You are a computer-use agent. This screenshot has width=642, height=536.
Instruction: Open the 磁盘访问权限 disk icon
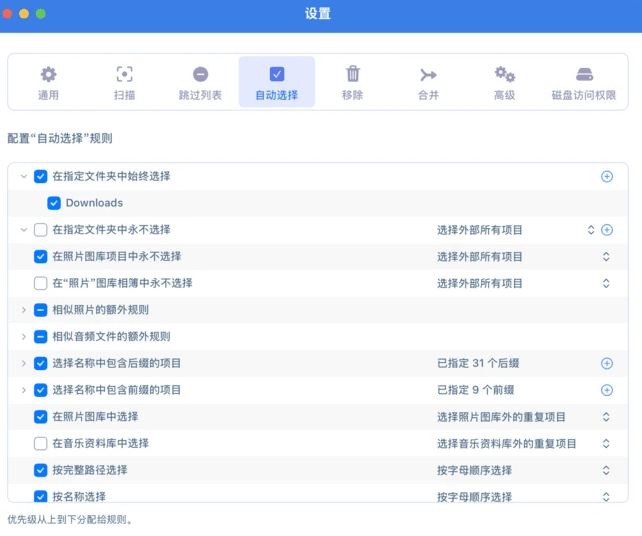click(x=584, y=75)
